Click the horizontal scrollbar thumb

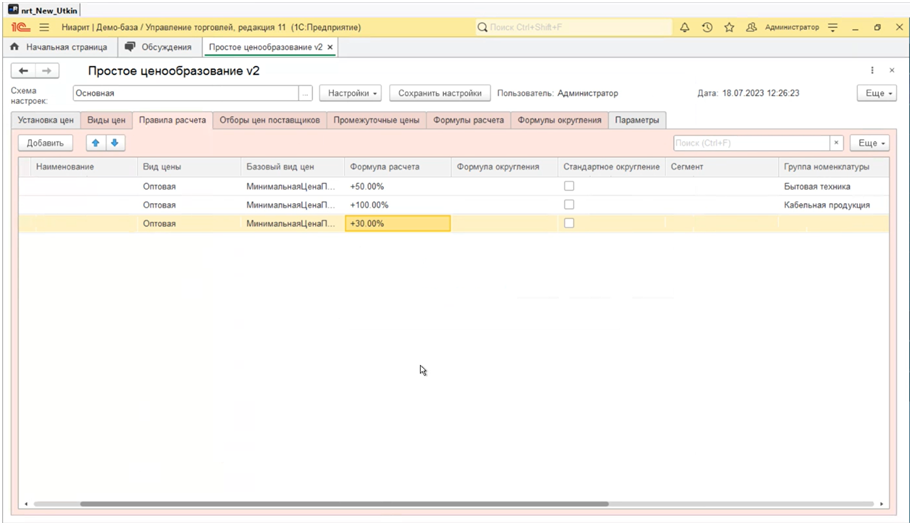344,504
